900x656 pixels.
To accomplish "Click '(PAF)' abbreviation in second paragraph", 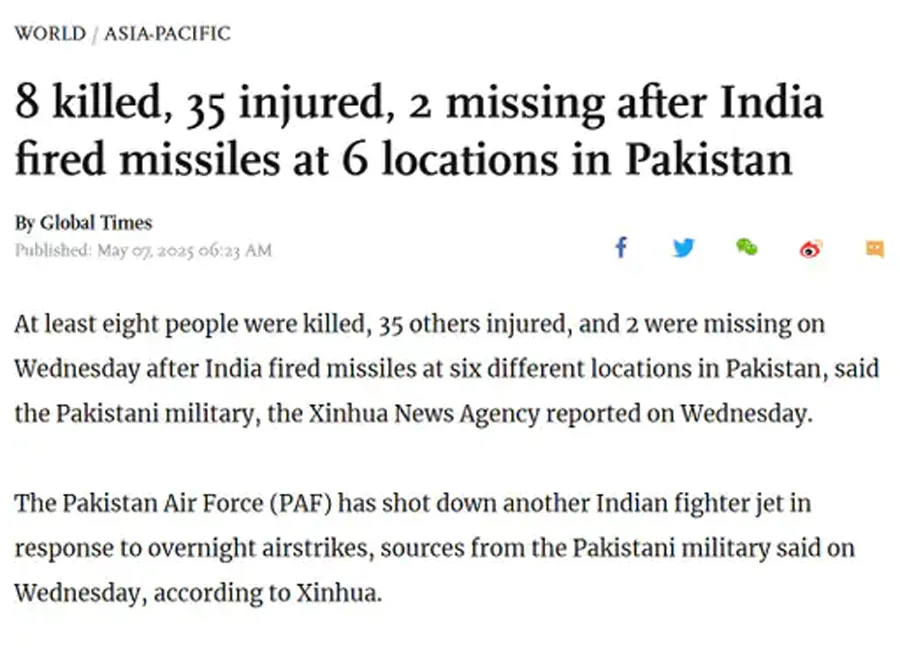I will 300,503.
